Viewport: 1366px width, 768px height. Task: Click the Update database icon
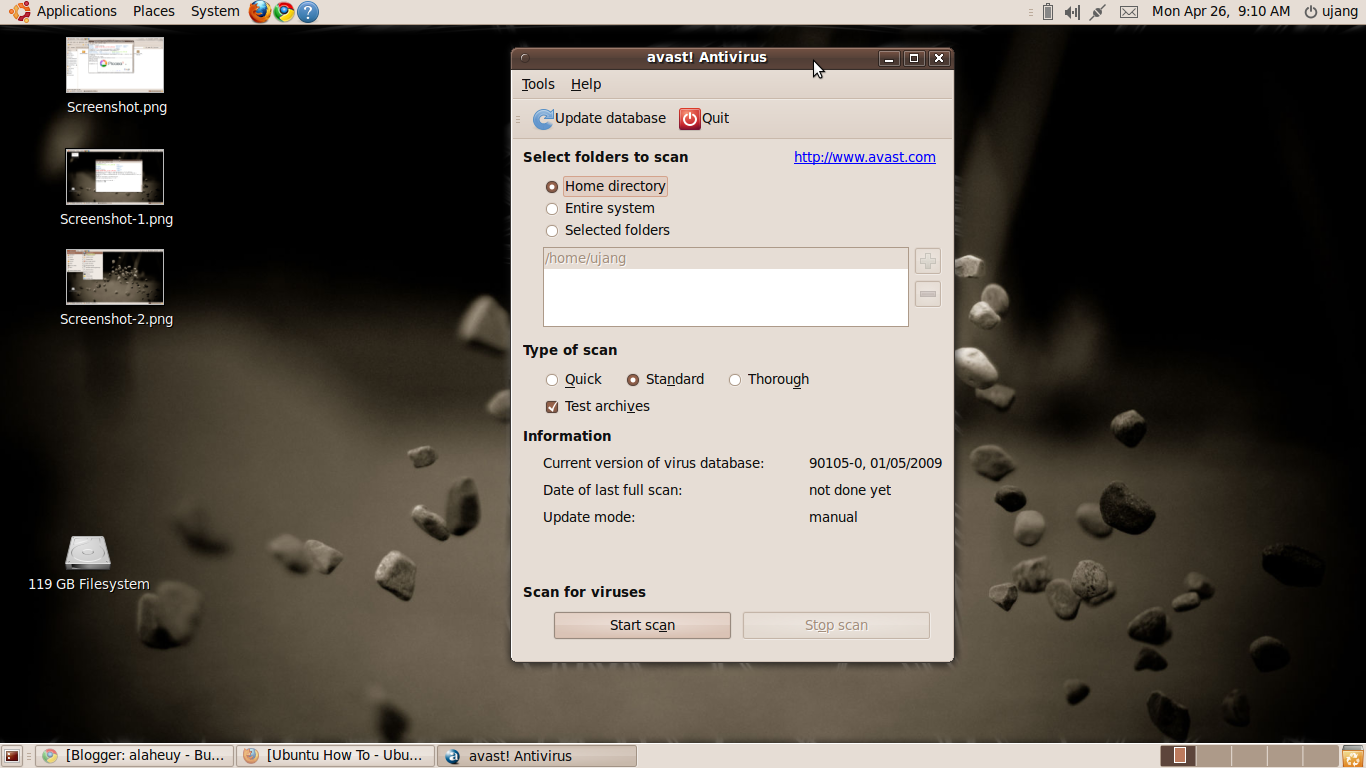543,118
